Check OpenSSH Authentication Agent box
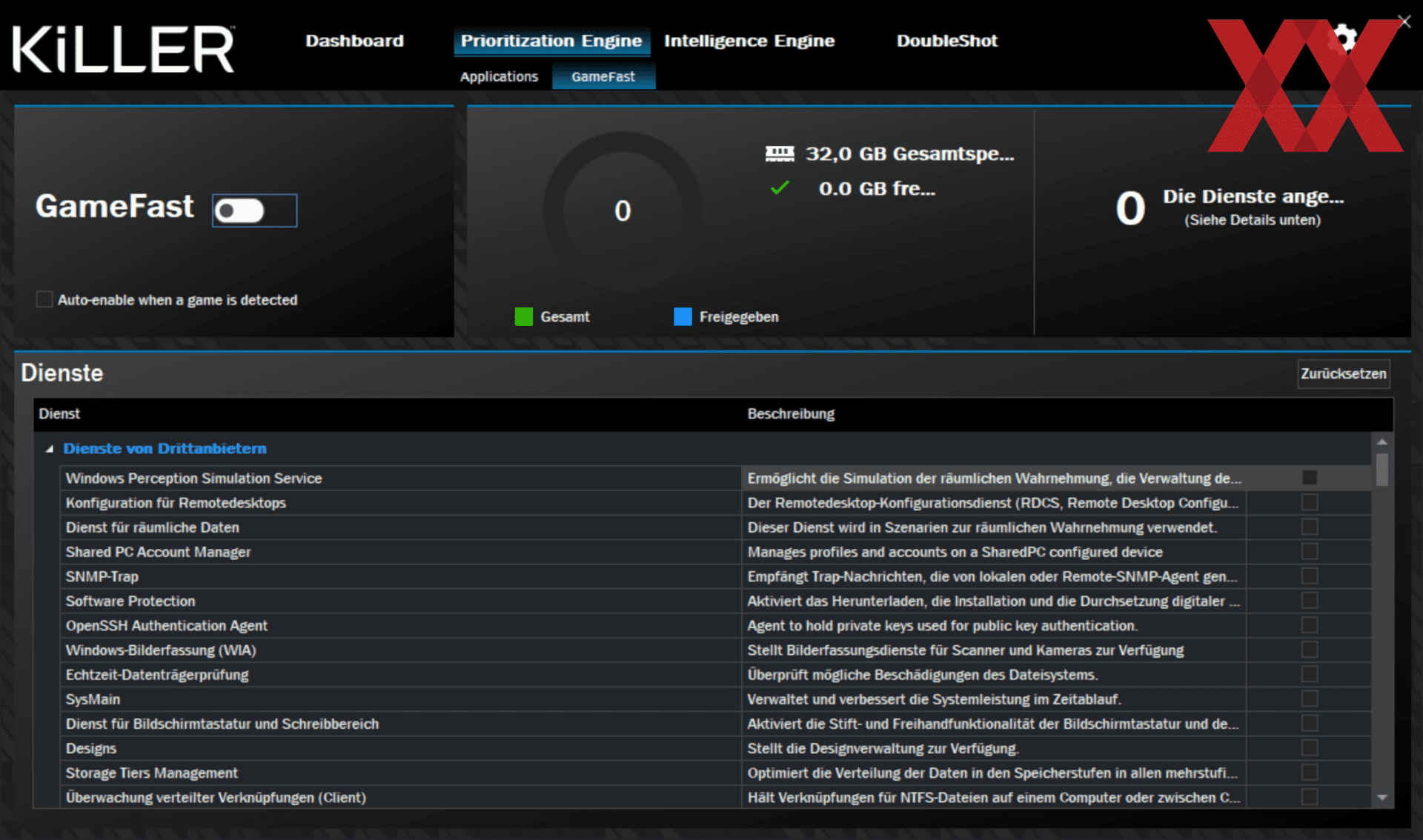This screenshot has width=1423, height=840. pyautogui.click(x=1310, y=625)
